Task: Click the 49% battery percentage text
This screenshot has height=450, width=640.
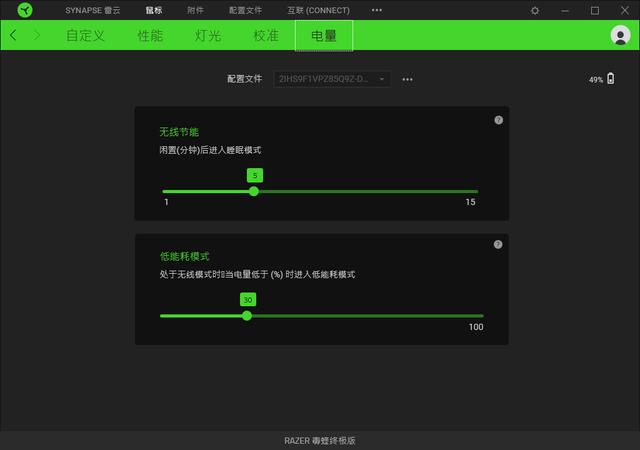Action: [596, 80]
